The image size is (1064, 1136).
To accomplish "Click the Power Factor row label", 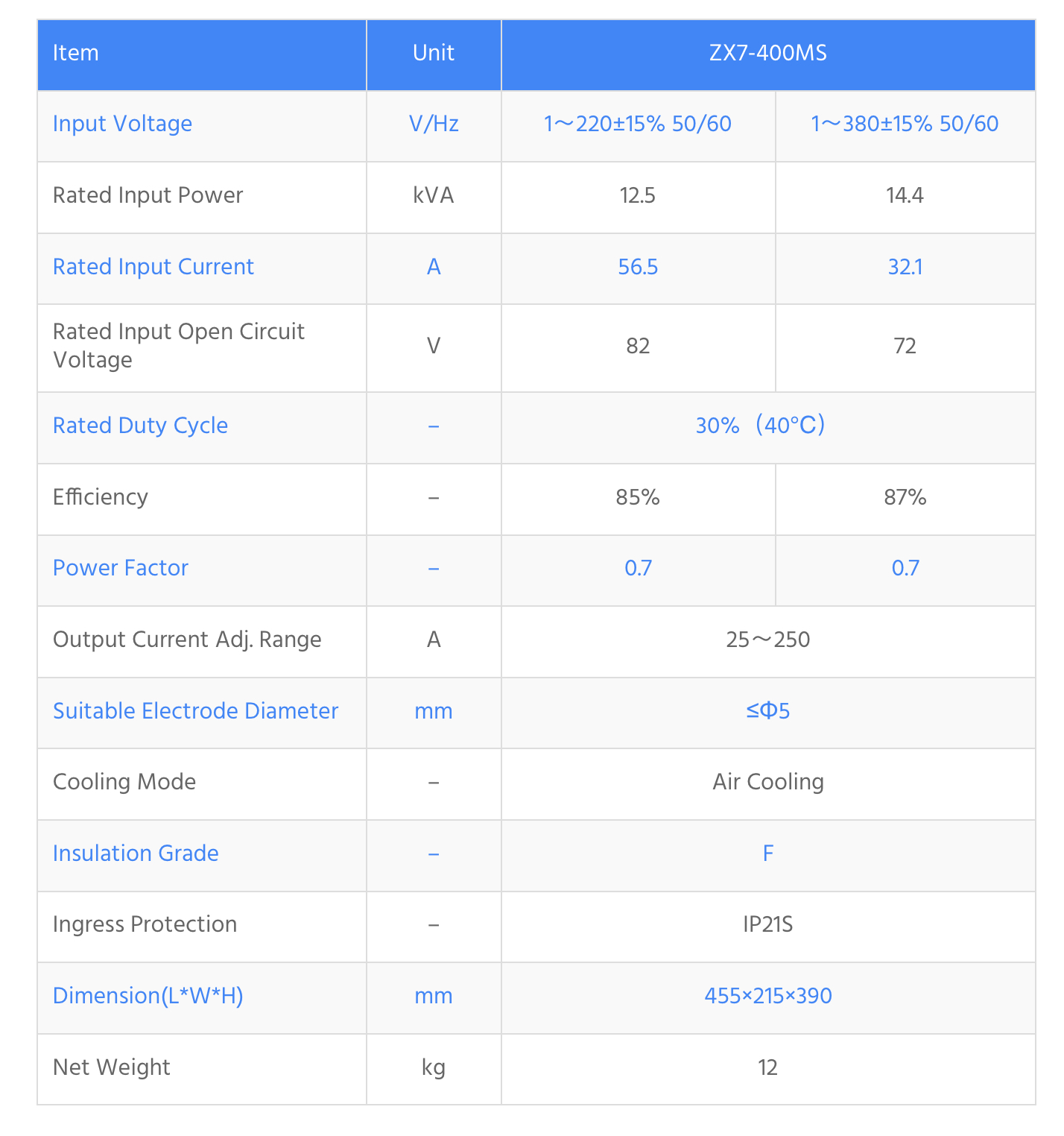I will click(x=120, y=569).
